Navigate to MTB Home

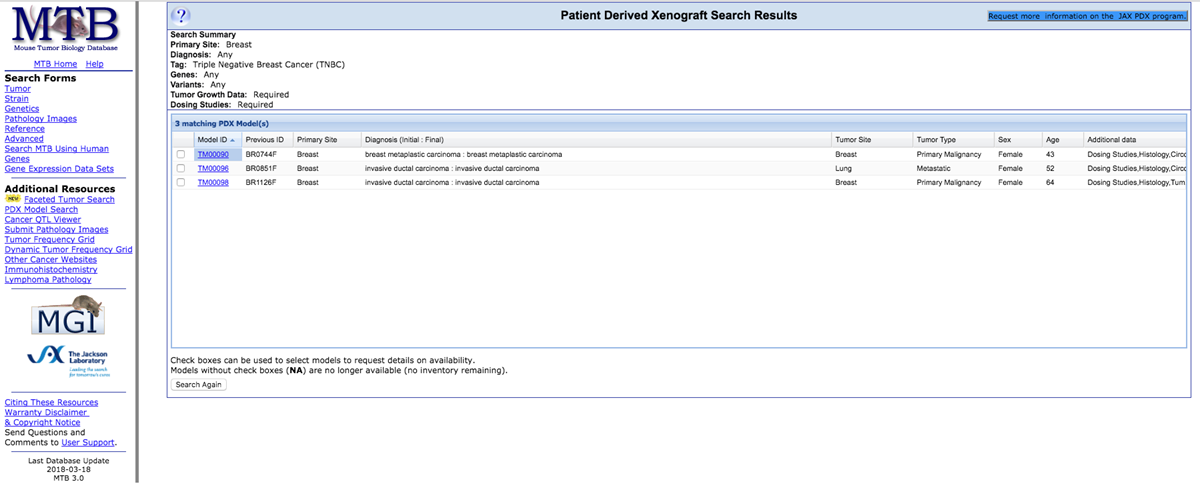(x=56, y=64)
